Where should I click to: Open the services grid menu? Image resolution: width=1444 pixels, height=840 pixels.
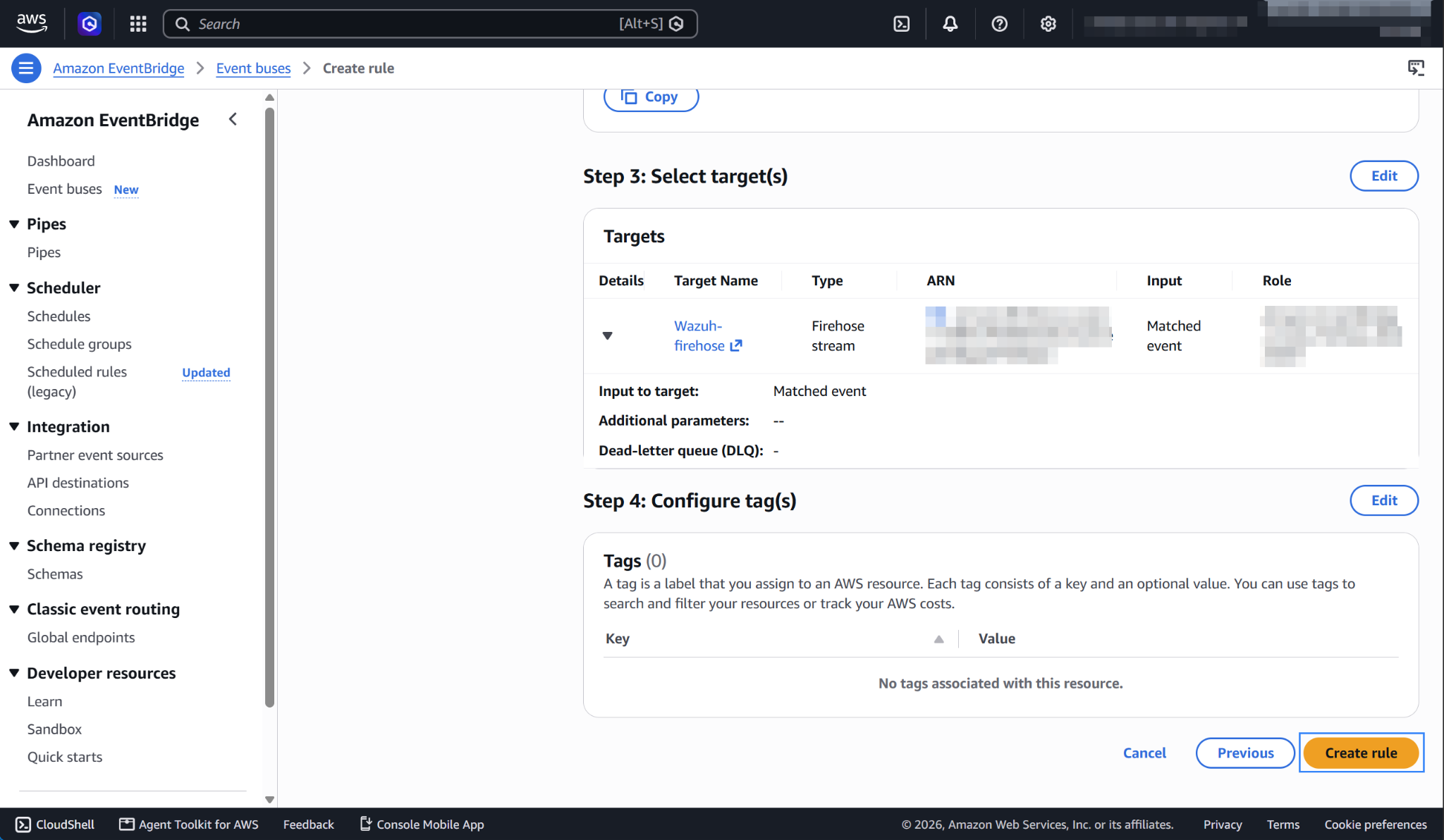[138, 24]
